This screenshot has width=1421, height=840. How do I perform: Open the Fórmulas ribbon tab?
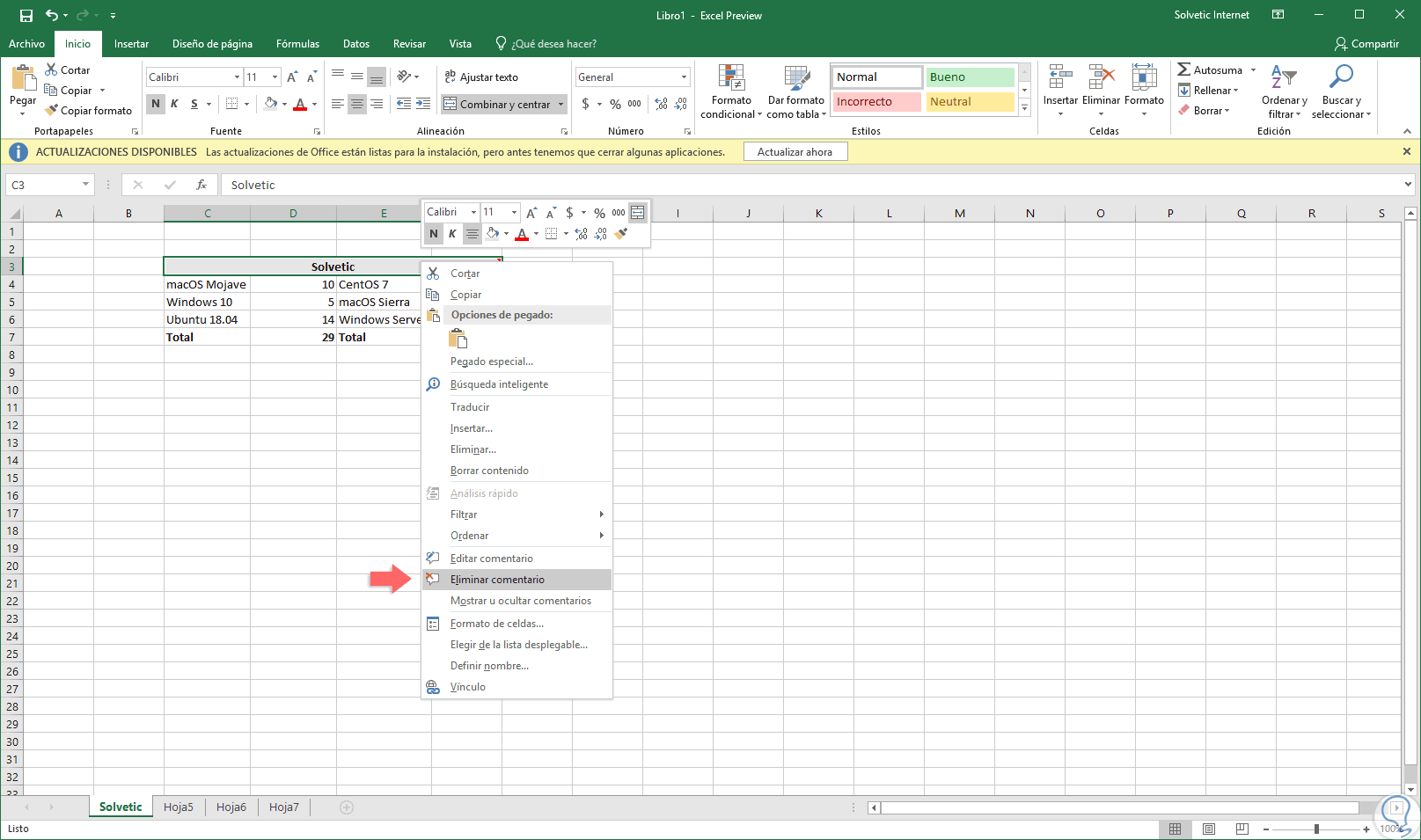[x=297, y=44]
